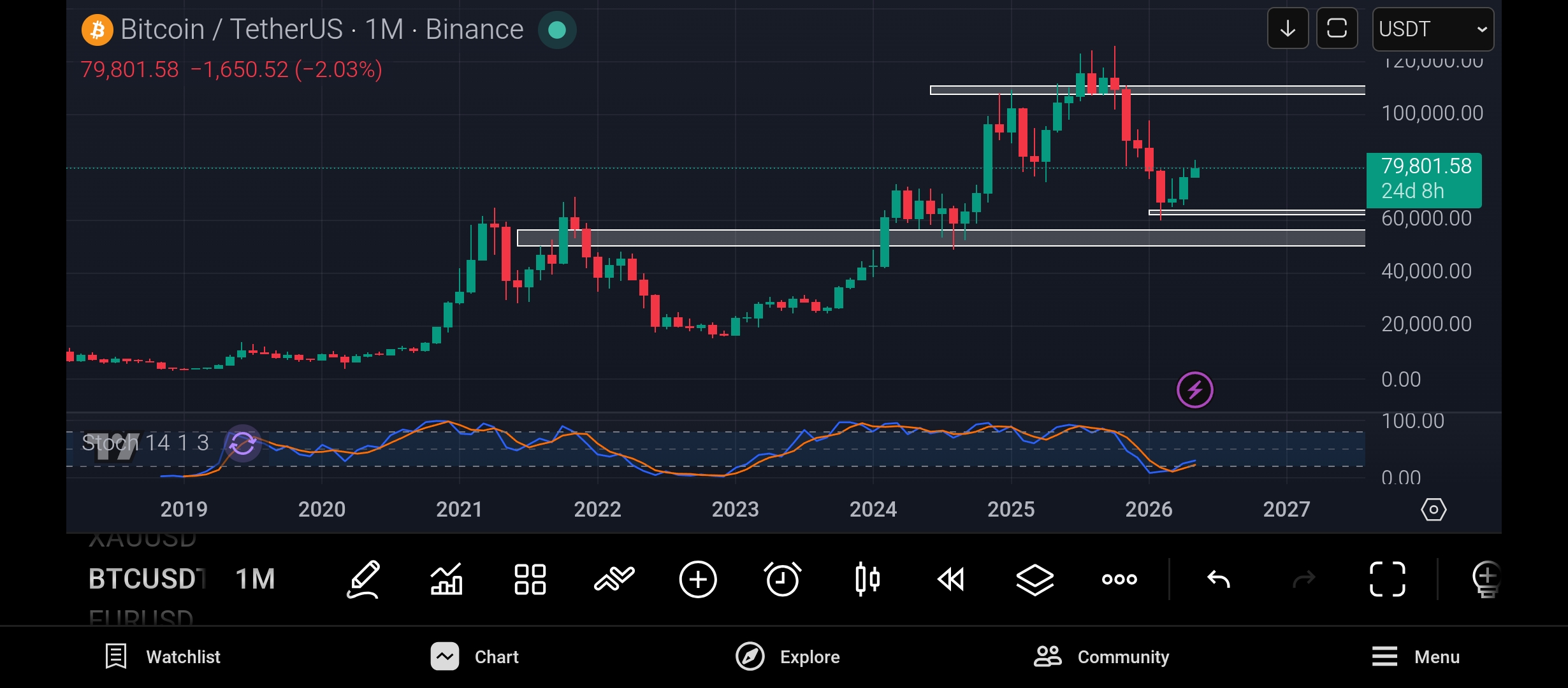The height and width of the screenshot is (688, 1568).
Task: Select the wide gray support zone rectangle
Action: pyautogui.click(x=941, y=238)
